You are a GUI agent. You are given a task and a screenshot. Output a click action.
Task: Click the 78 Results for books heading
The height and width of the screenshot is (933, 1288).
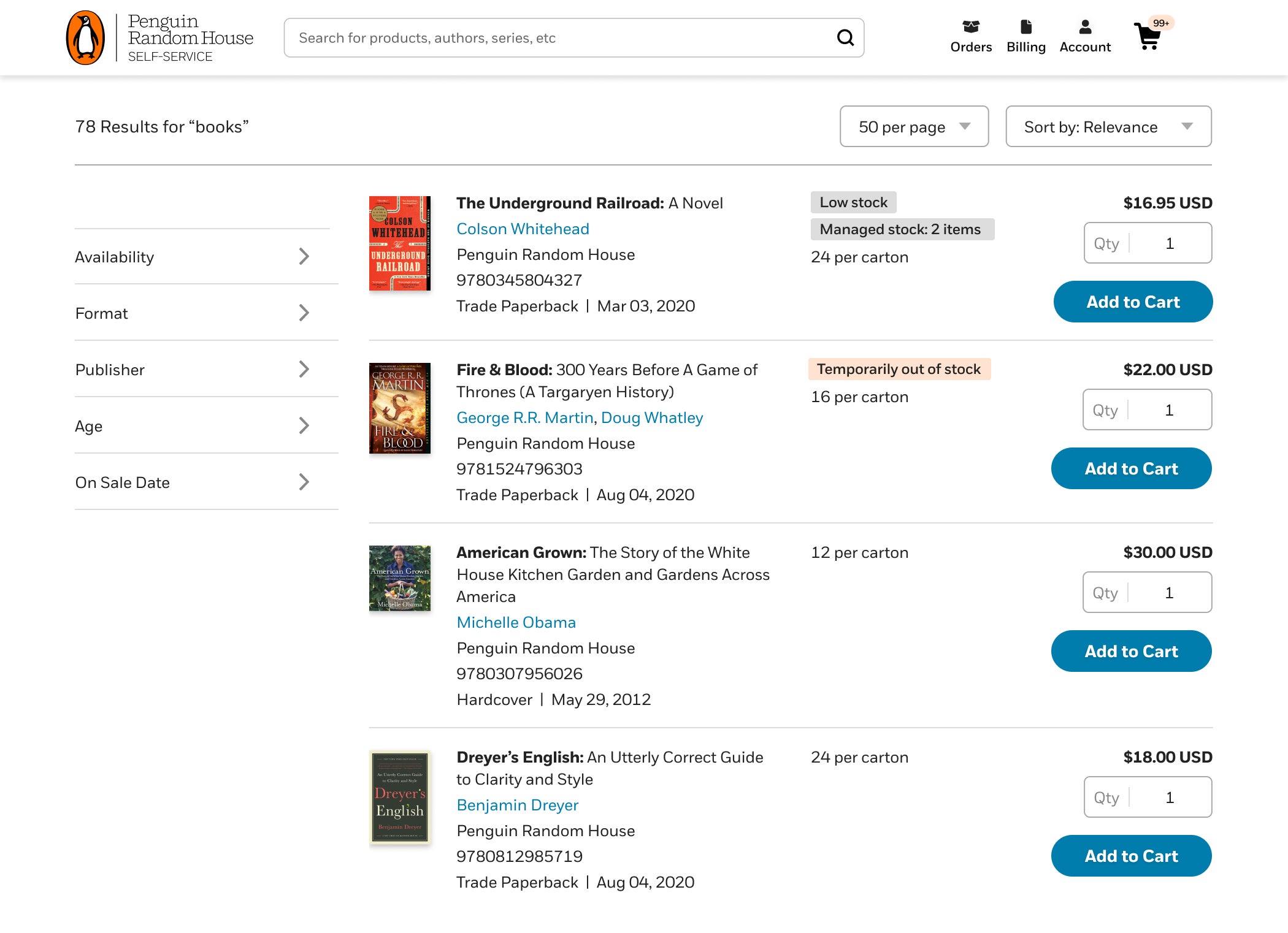(162, 126)
